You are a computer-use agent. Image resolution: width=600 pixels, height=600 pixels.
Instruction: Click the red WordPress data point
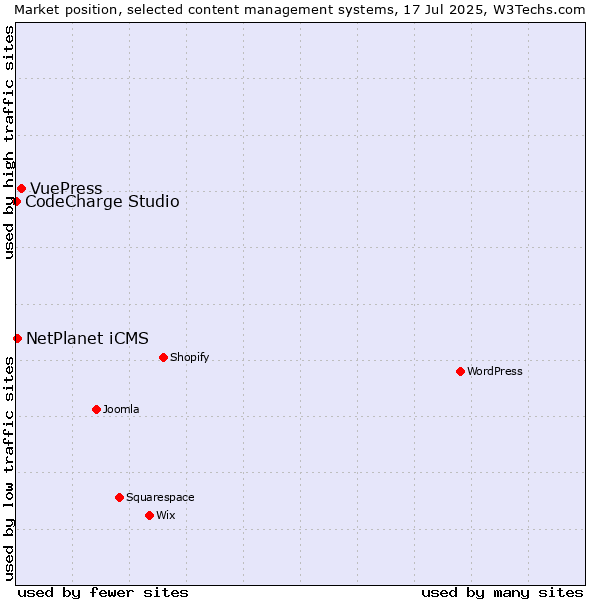point(460,371)
